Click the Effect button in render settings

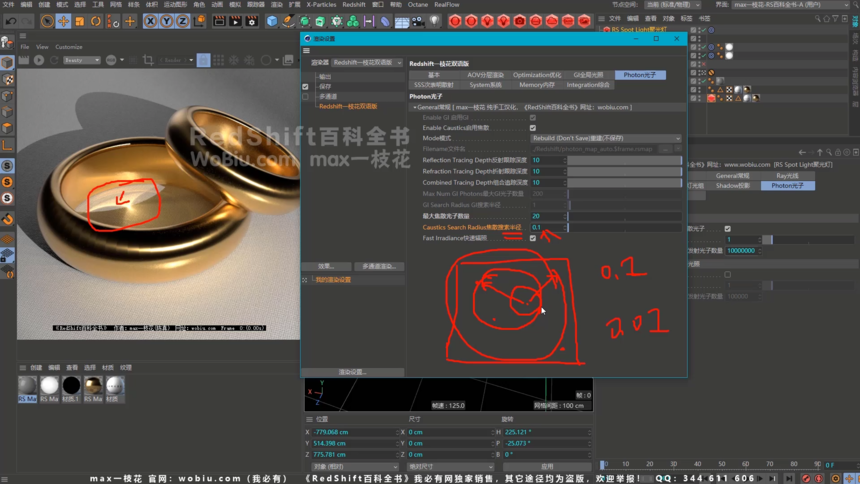326,266
